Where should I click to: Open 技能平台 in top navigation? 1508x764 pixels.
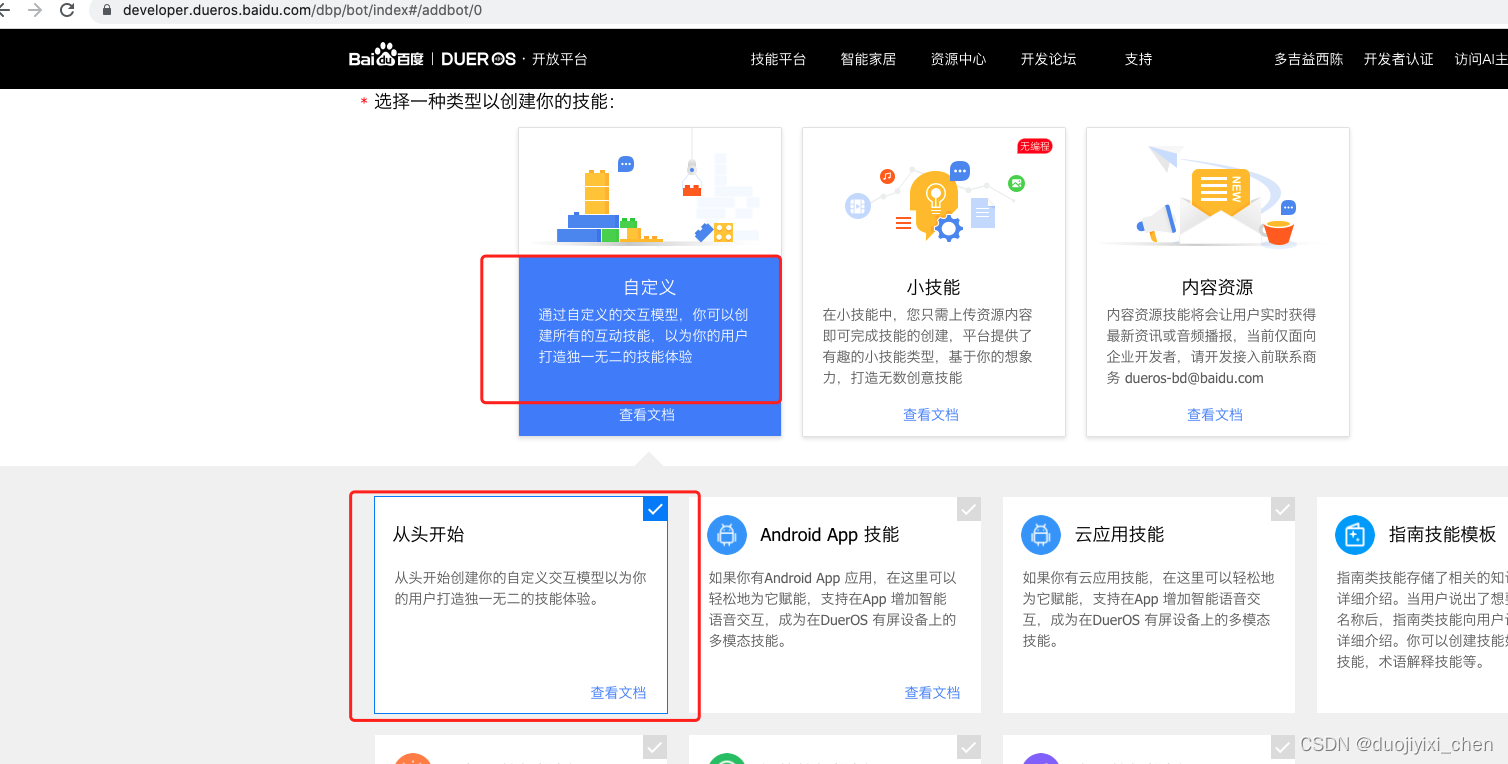pyautogui.click(x=778, y=59)
